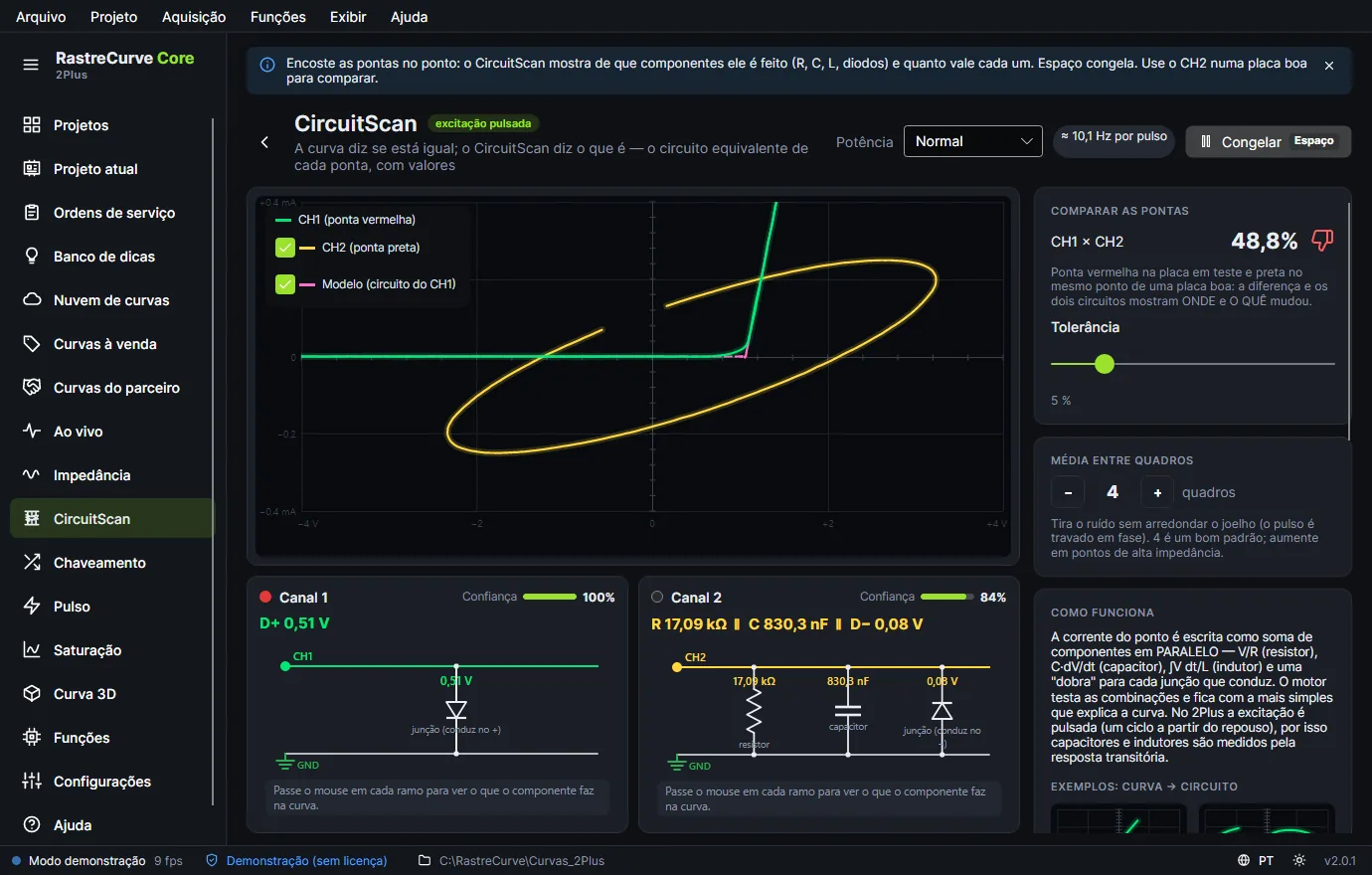1372x875 pixels.
Task: Open Funções in the sidebar
Action: 111,738
